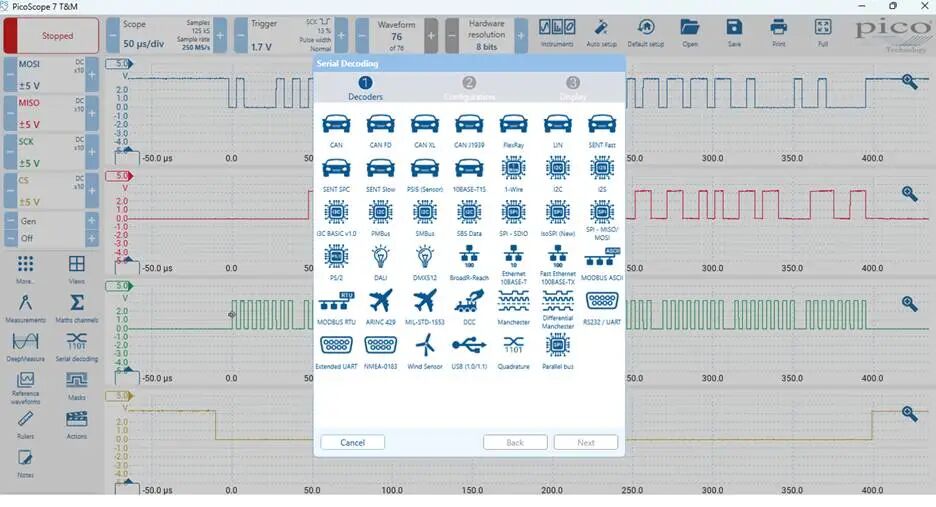The image size is (936, 507).
Task: Click the red MISO 5.0 axis marker
Action: tap(119, 176)
